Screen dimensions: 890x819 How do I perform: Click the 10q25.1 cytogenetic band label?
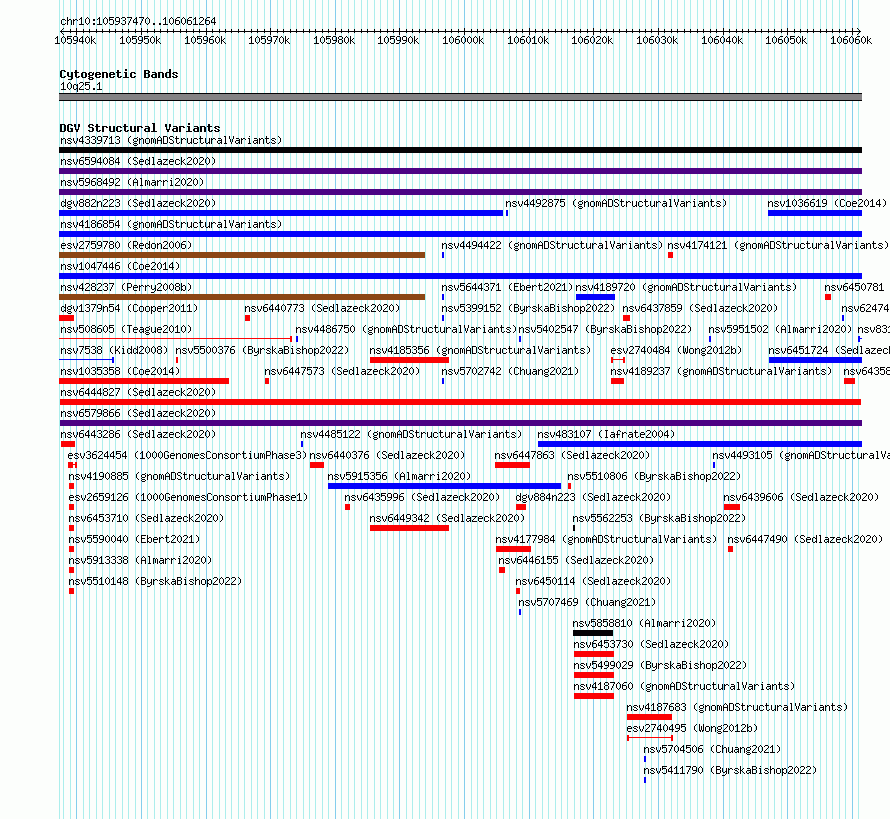[81, 86]
